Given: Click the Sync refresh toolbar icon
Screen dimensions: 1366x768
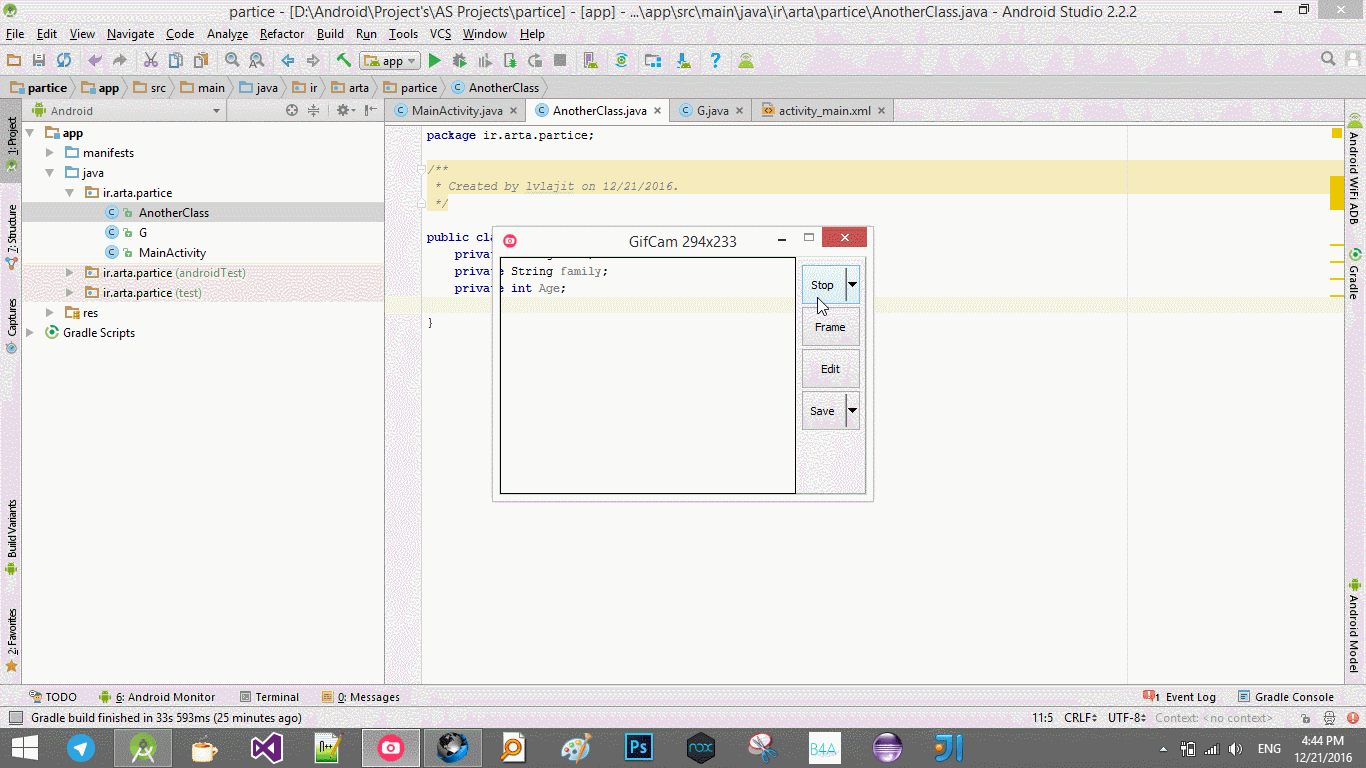Looking at the screenshot, I should click(x=63, y=61).
